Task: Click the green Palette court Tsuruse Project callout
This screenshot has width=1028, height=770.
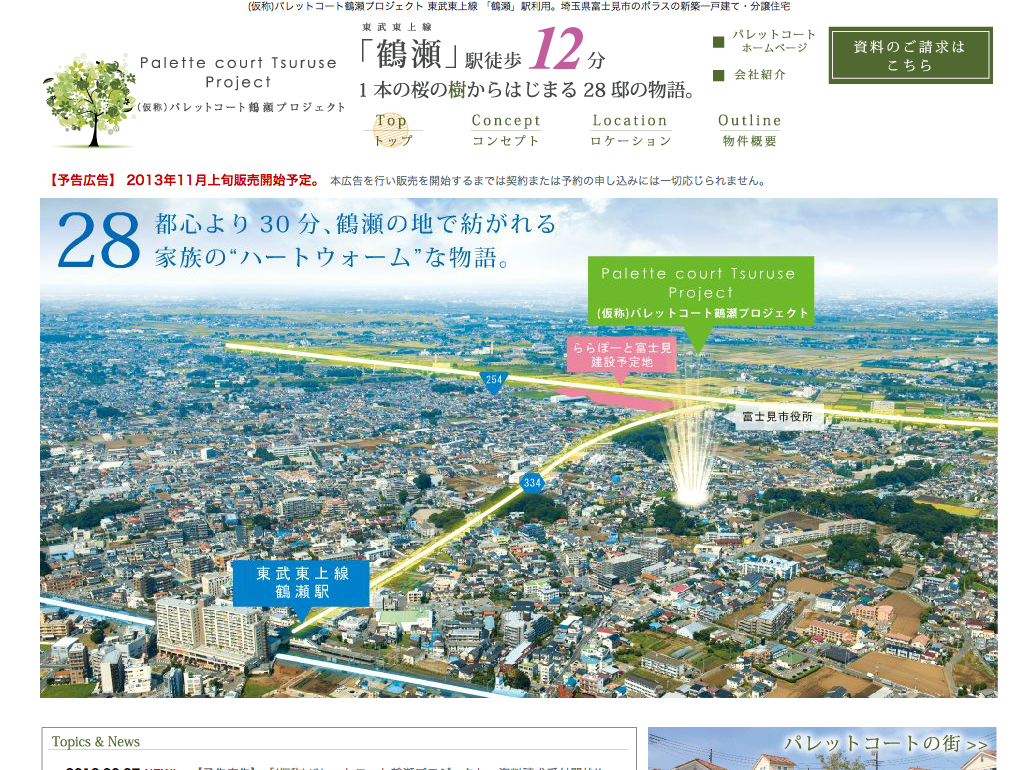Action: 700,291
